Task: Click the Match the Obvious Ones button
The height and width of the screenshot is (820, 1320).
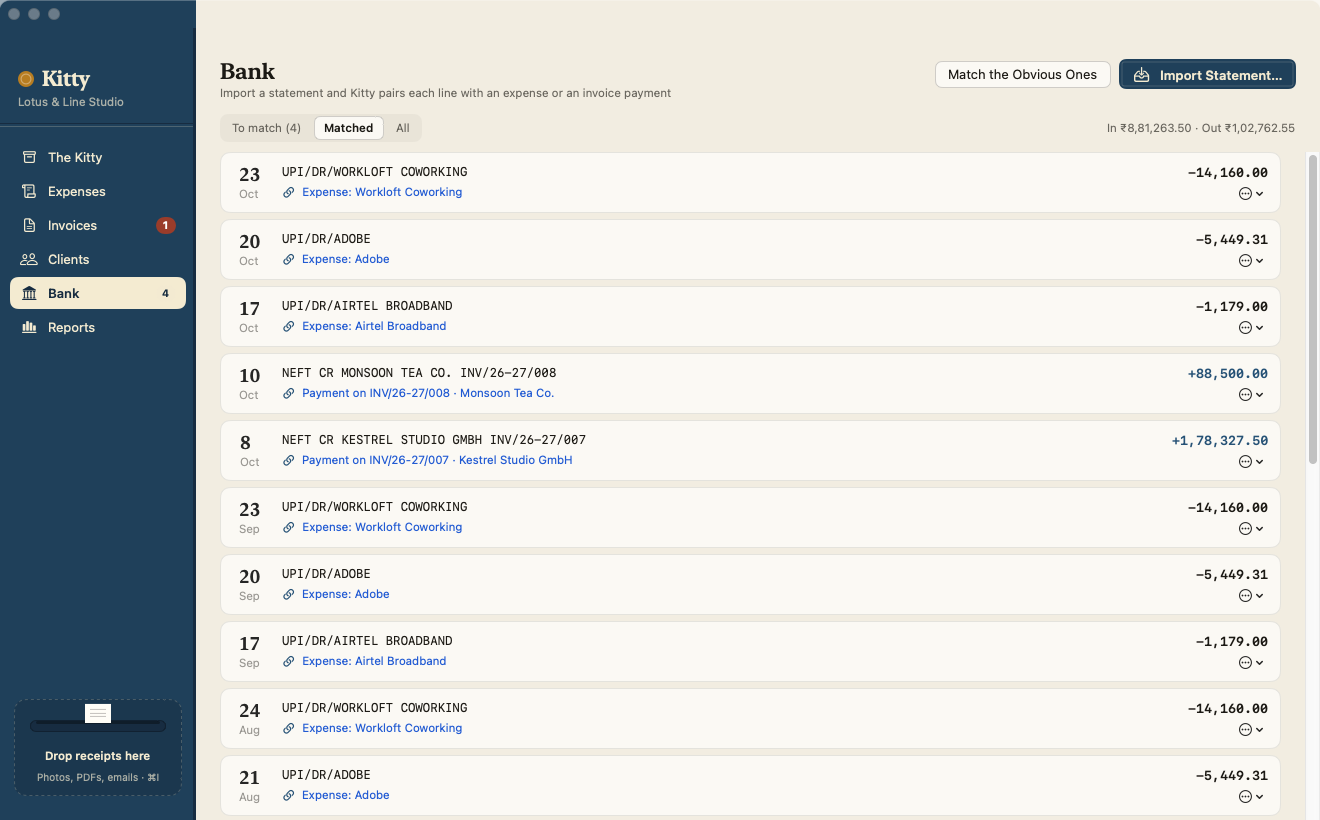Action: tap(1022, 75)
